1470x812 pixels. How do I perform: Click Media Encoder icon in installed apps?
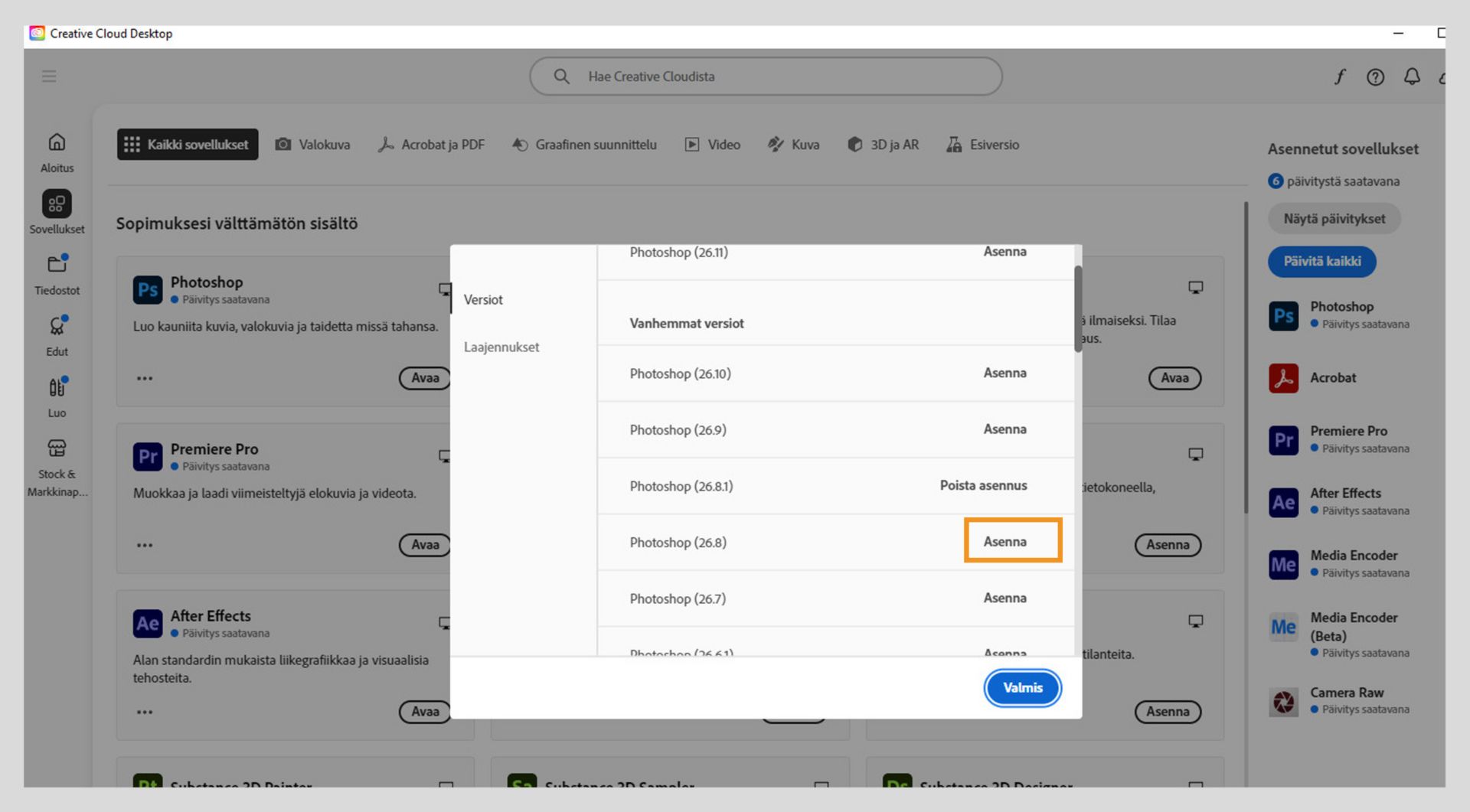pos(1284,565)
